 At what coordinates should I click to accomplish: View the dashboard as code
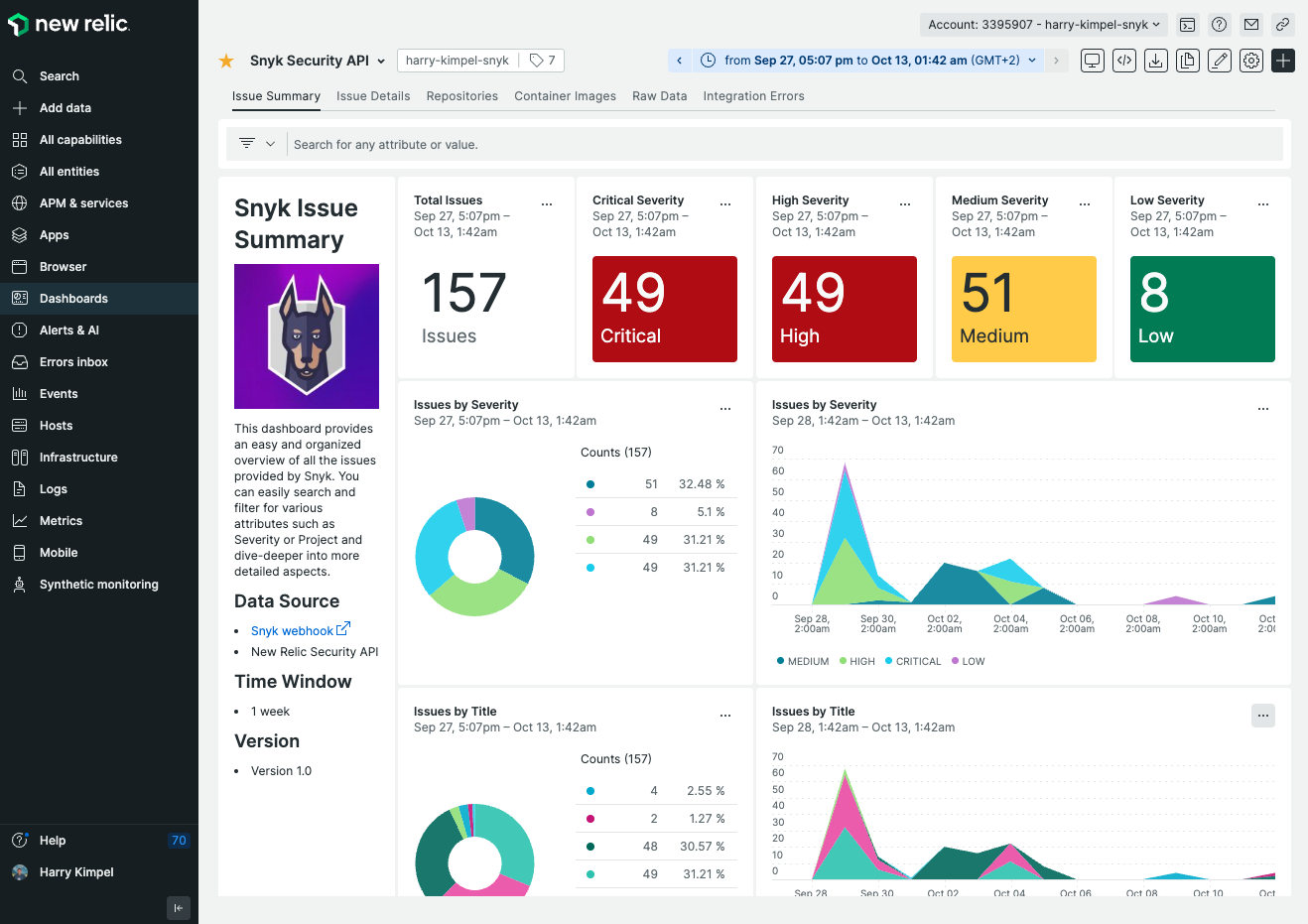(x=1123, y=61)
